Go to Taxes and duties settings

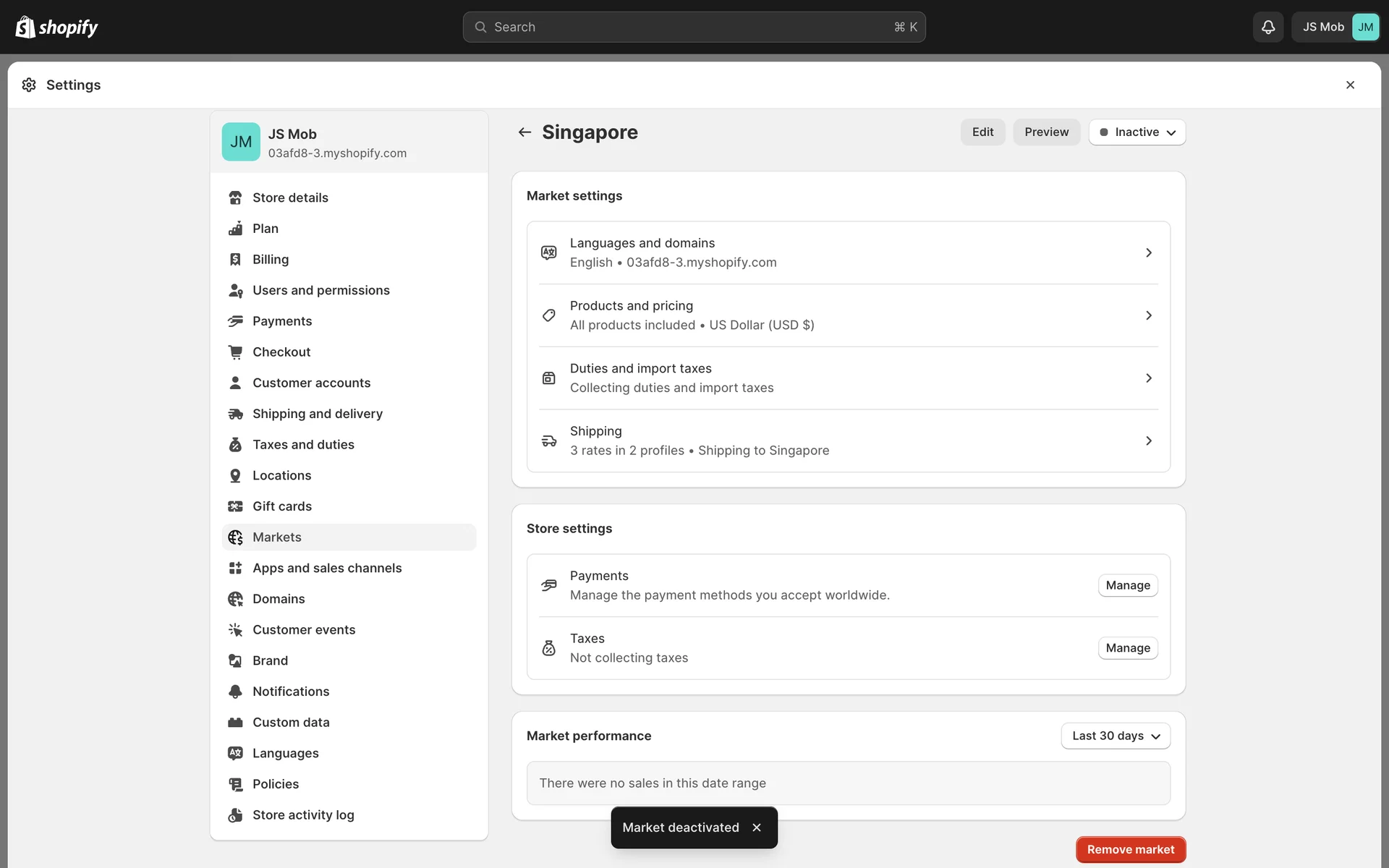pos(303,444)
